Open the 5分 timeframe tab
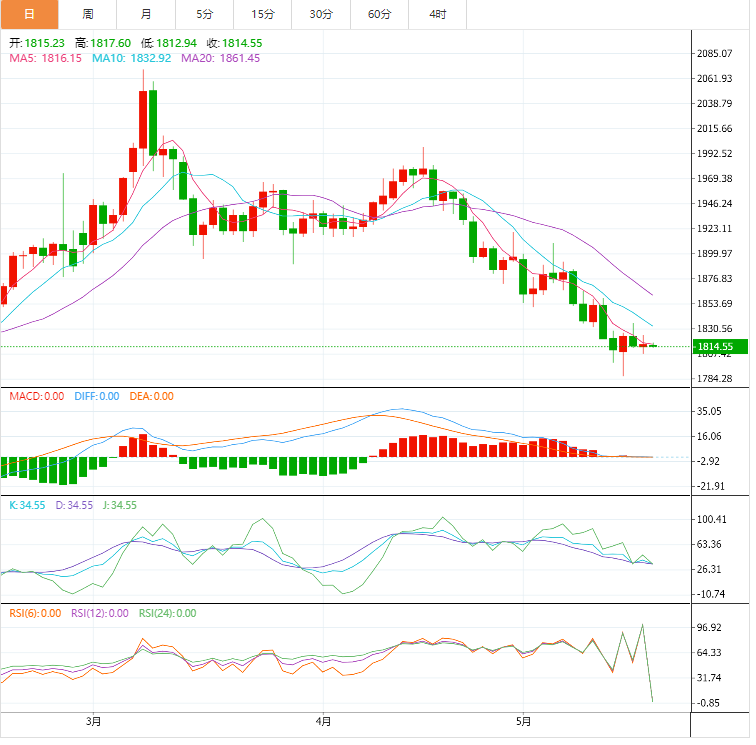Viewport: 756px width, 745px height. point(204,14)
